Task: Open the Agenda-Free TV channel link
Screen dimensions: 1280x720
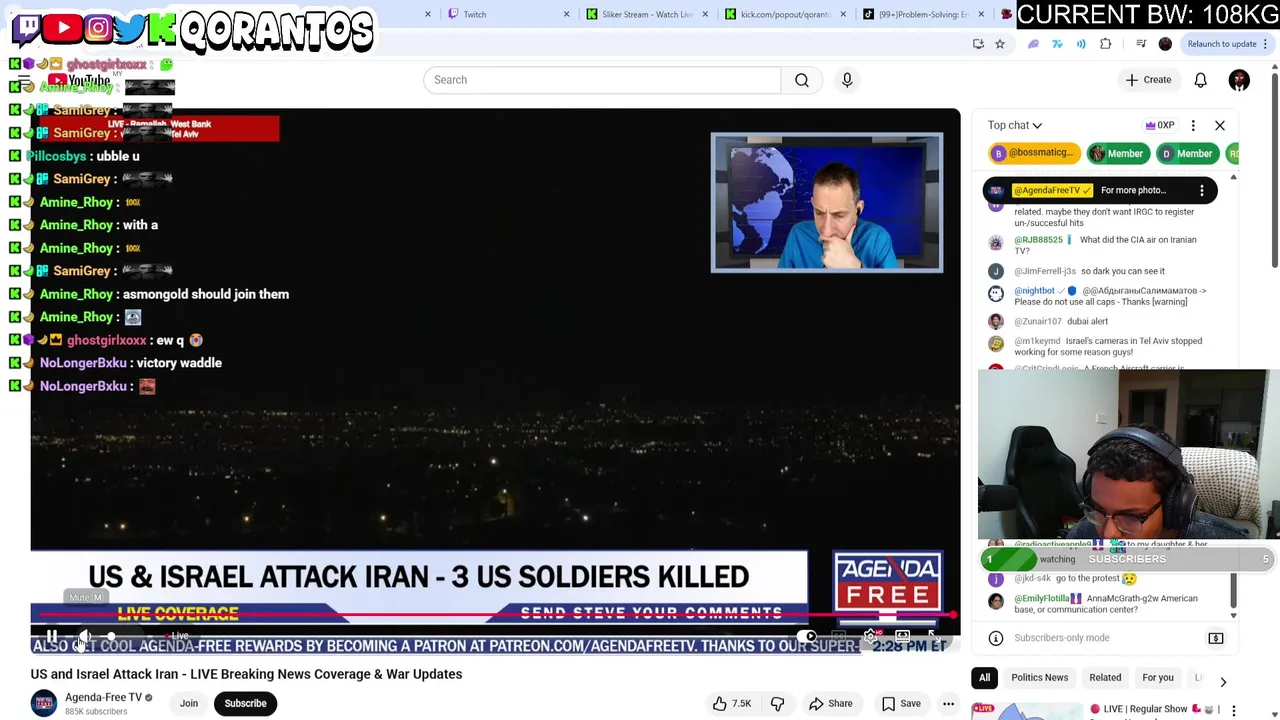Action: 104,697
